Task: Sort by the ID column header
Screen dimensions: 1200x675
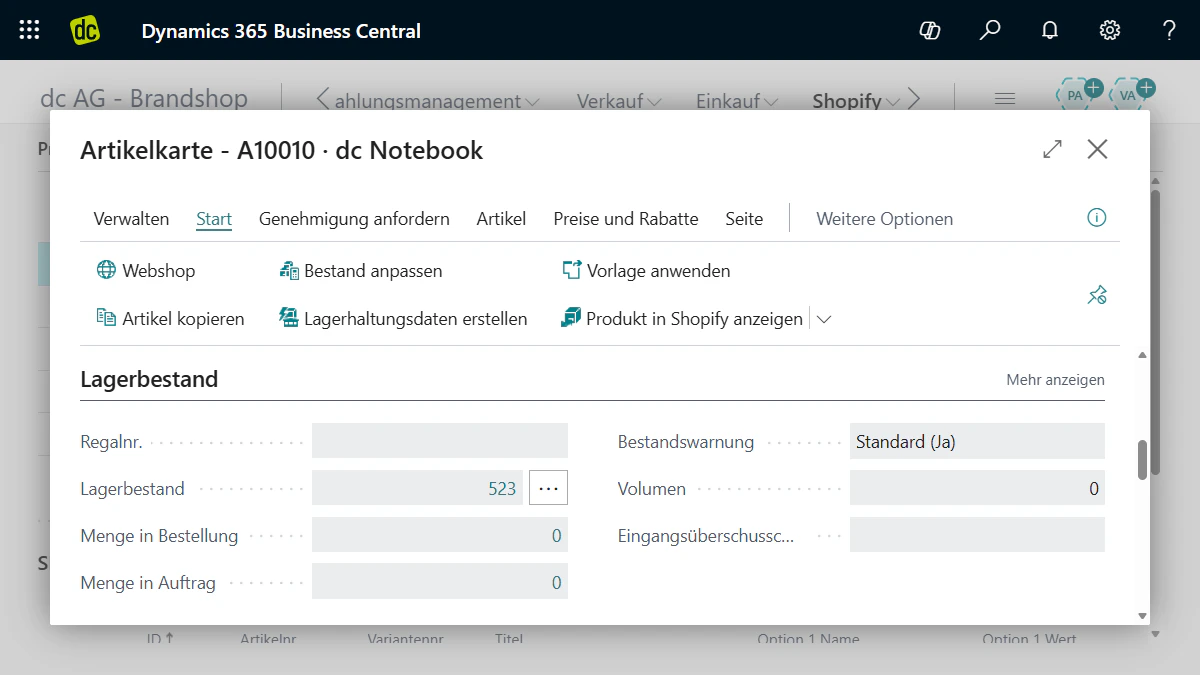Action: tap(160, 639)
